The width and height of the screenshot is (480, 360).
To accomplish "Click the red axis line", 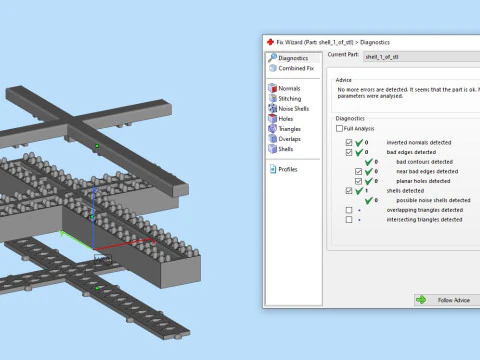I will [125, 244].
